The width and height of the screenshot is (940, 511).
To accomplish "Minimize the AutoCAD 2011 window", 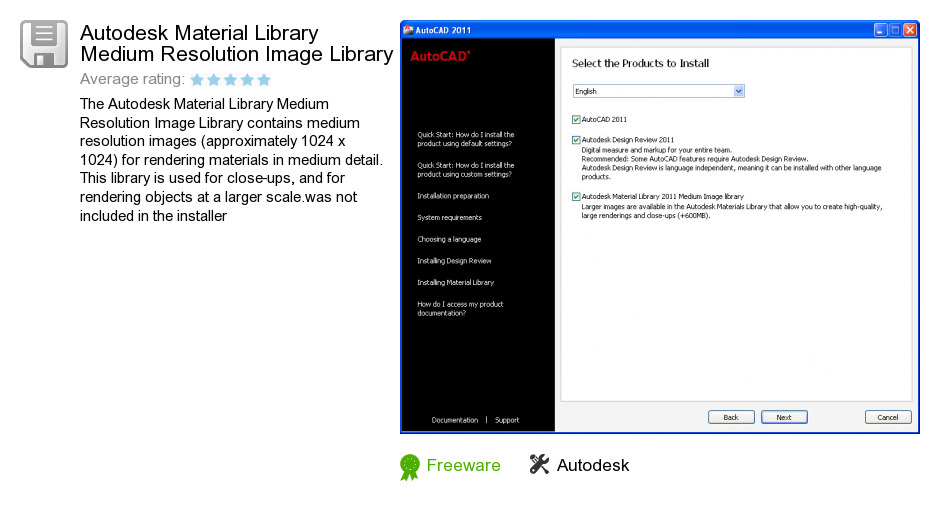I will coord(880,30).
